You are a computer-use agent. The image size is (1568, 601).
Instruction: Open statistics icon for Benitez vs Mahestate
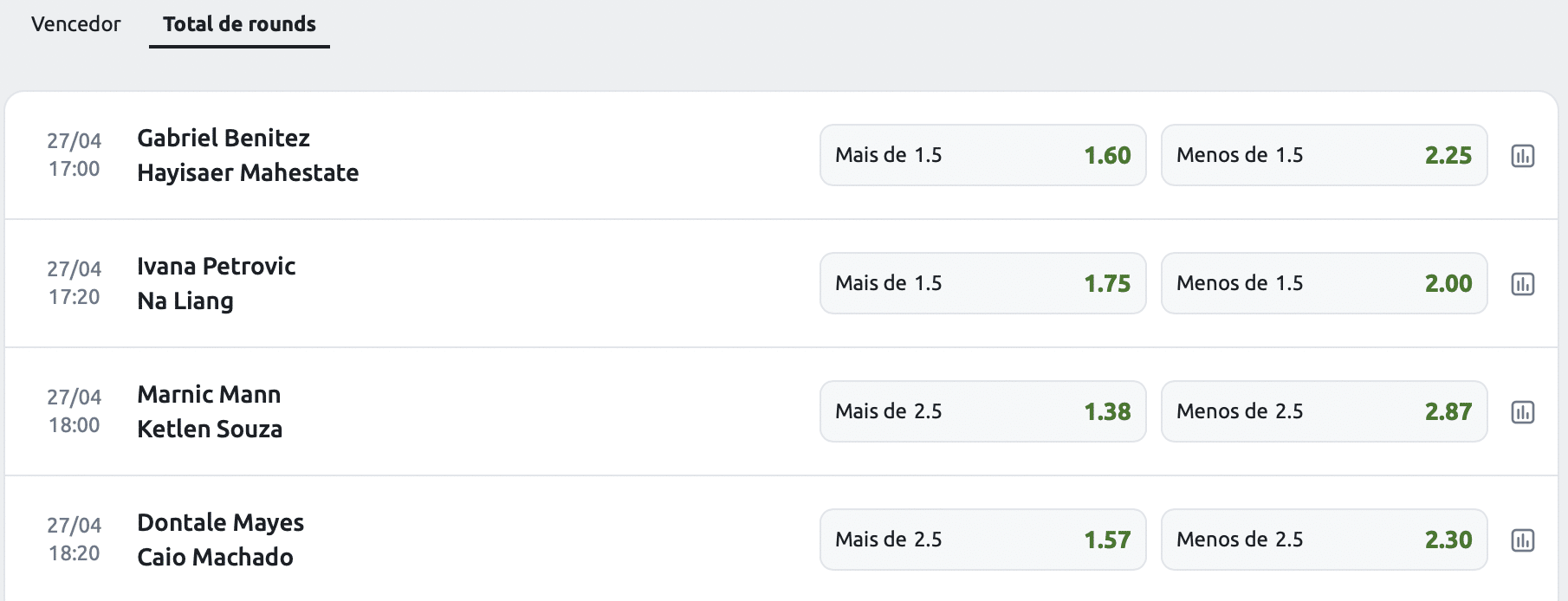(1522, 156)
